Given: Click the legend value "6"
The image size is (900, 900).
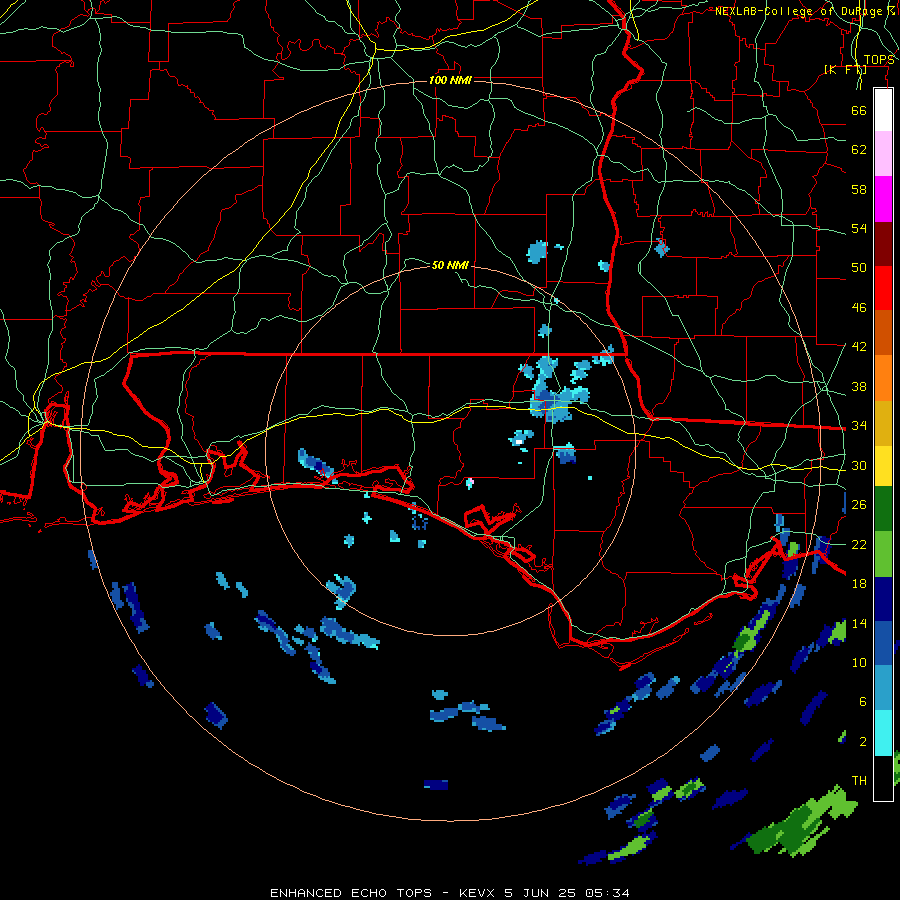Looking at the screenshot, I should (x=863, y=702).
